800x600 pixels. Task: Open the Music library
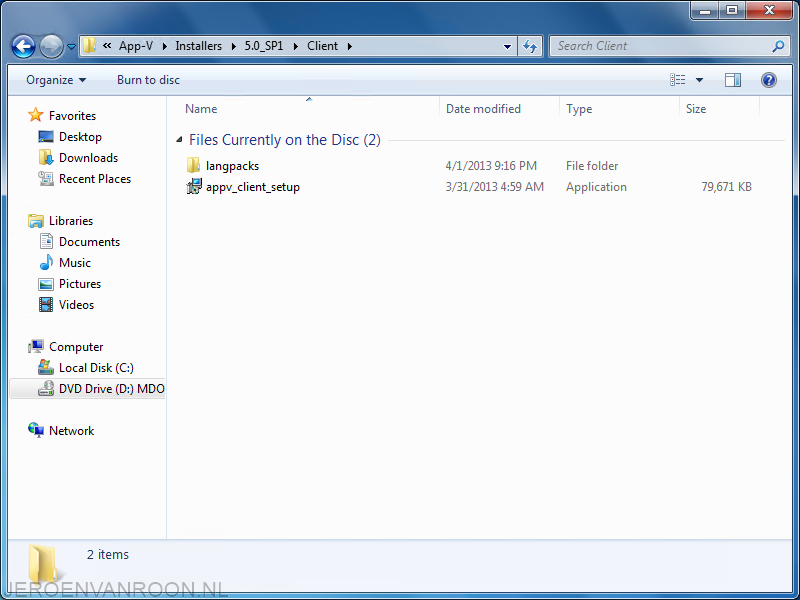tap(74, 263)
